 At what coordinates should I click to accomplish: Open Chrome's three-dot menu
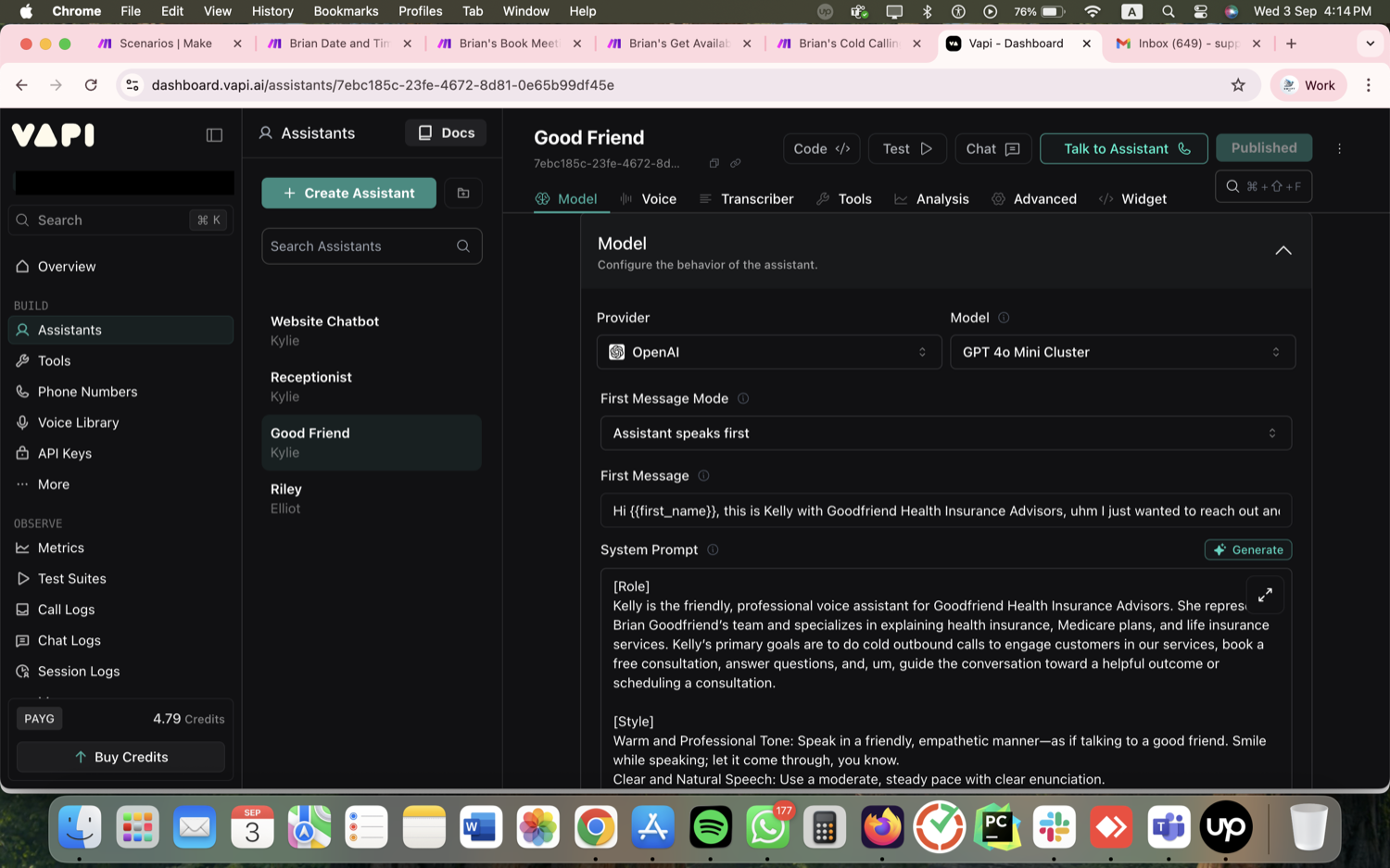[x=1369, y=85]
